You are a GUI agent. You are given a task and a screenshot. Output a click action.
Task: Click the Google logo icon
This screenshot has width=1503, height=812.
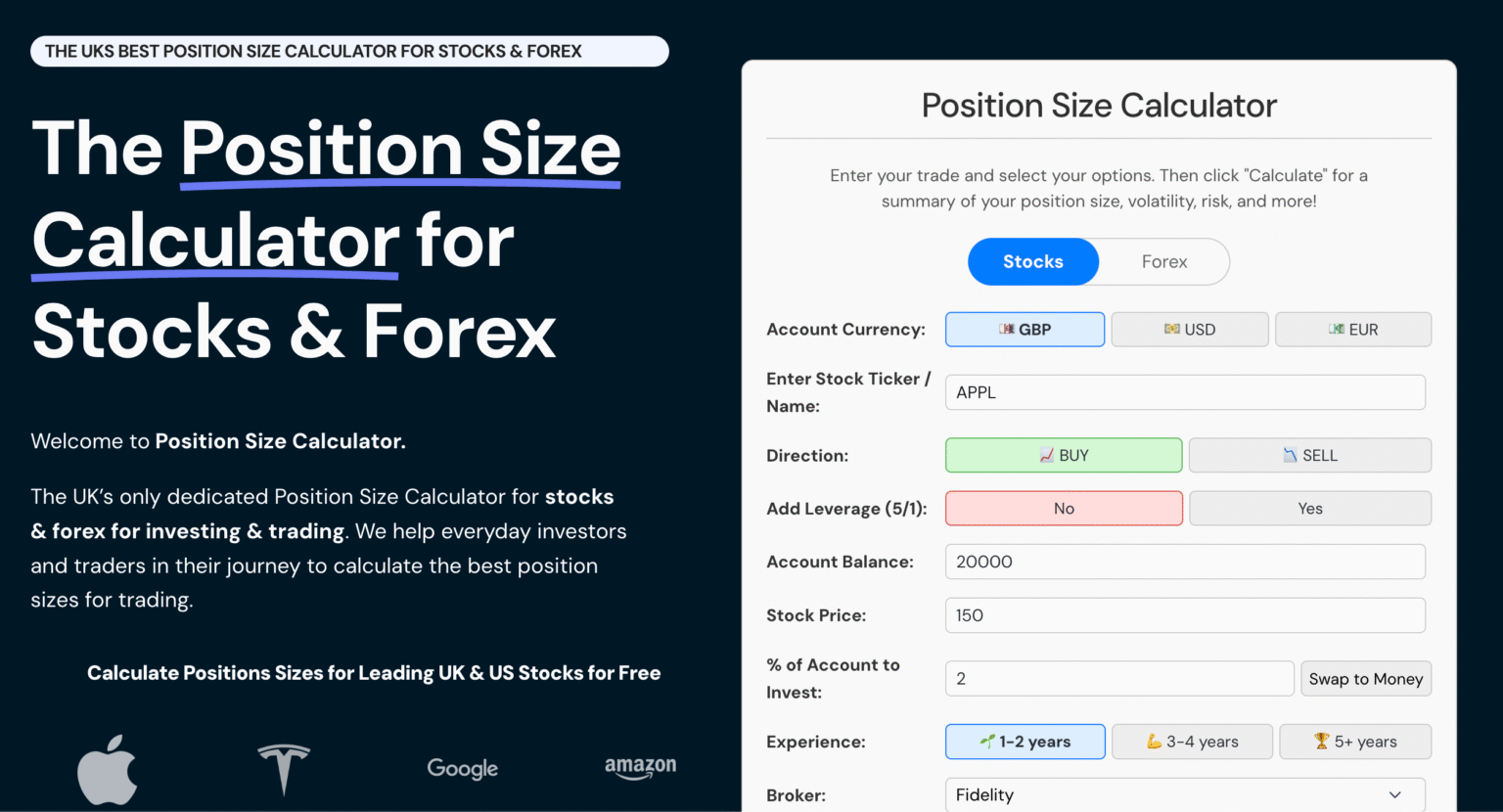[x=461, y=769]
